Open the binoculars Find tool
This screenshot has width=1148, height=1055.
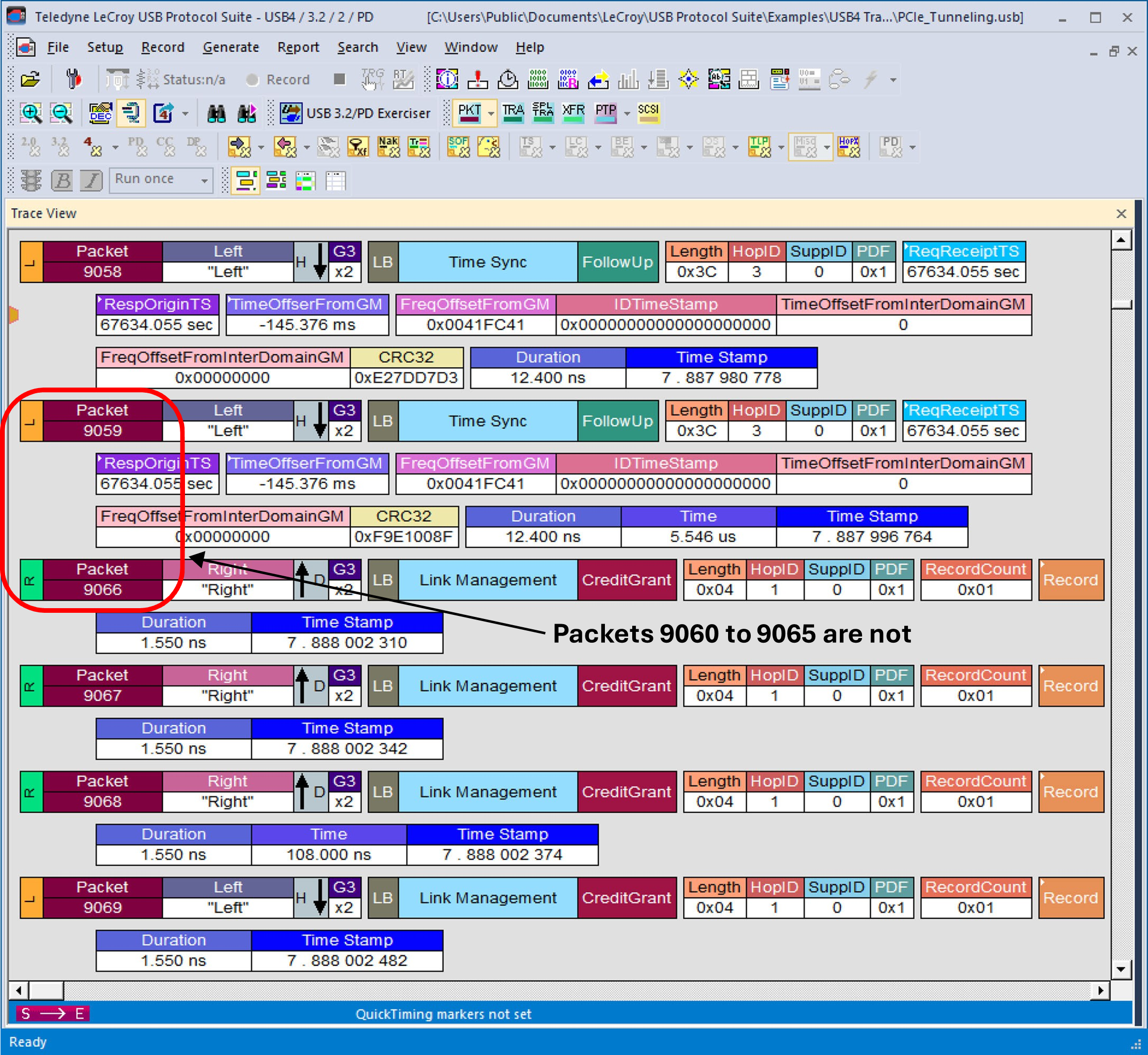tap(216, 113)
